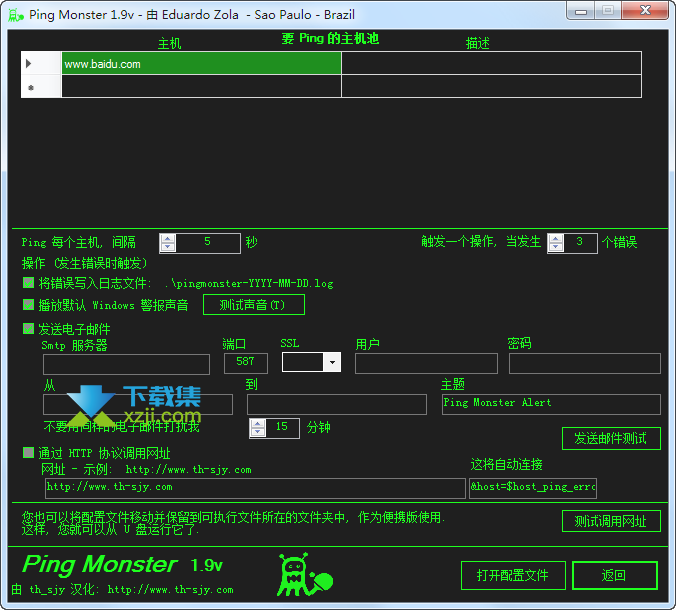This screenshot has width=676, height=610.
Task: Close the Ping Monster window
Action: point(645,11)
